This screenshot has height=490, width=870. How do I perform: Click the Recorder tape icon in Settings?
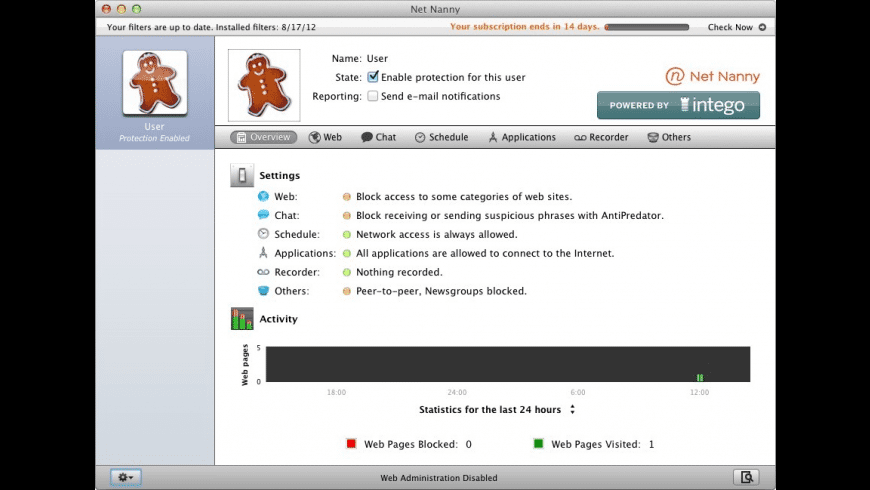pyautogui.click(x=263, y=272)
